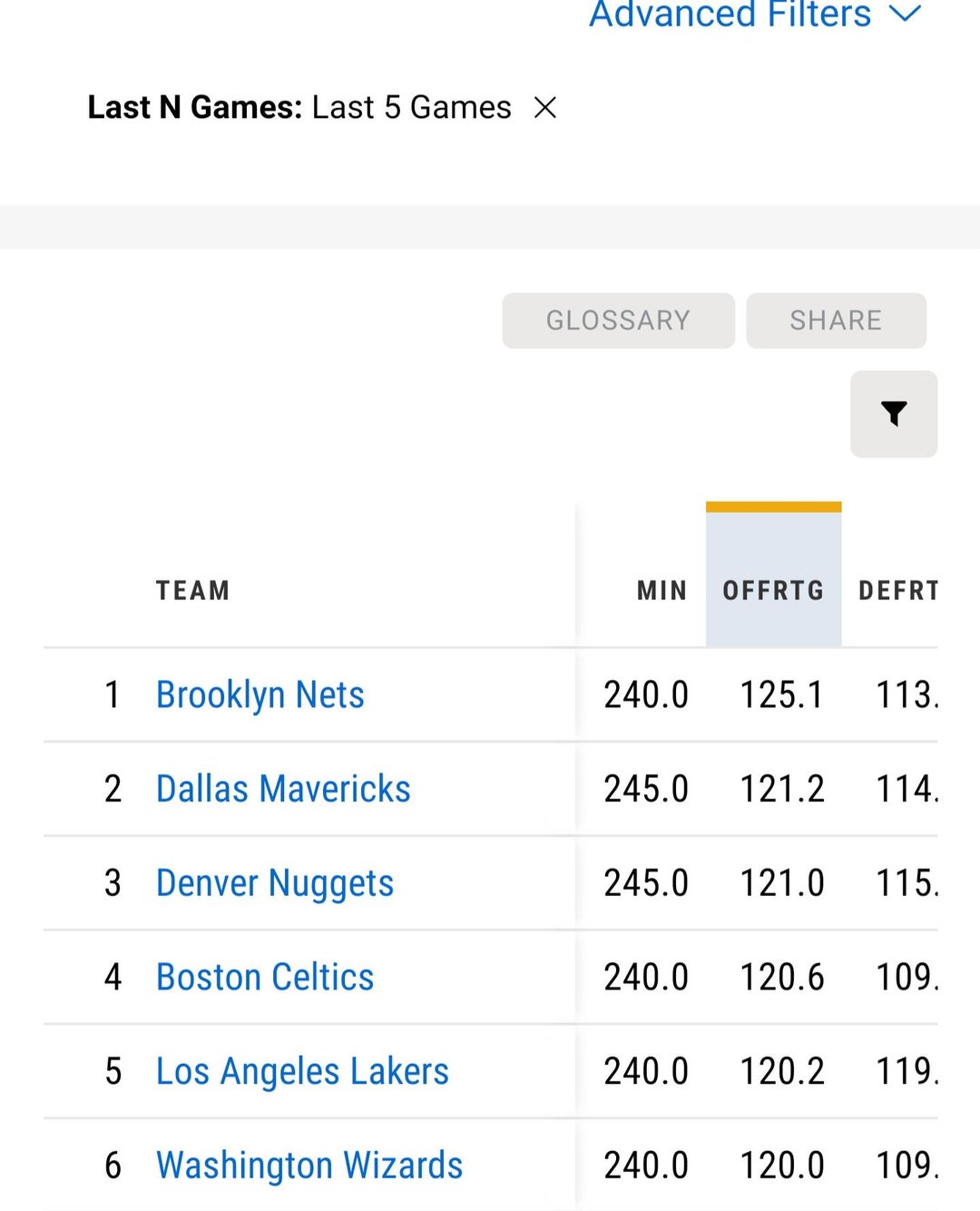Sort table by MIN column
The image size is (980, 1211).
coord(661,591)
